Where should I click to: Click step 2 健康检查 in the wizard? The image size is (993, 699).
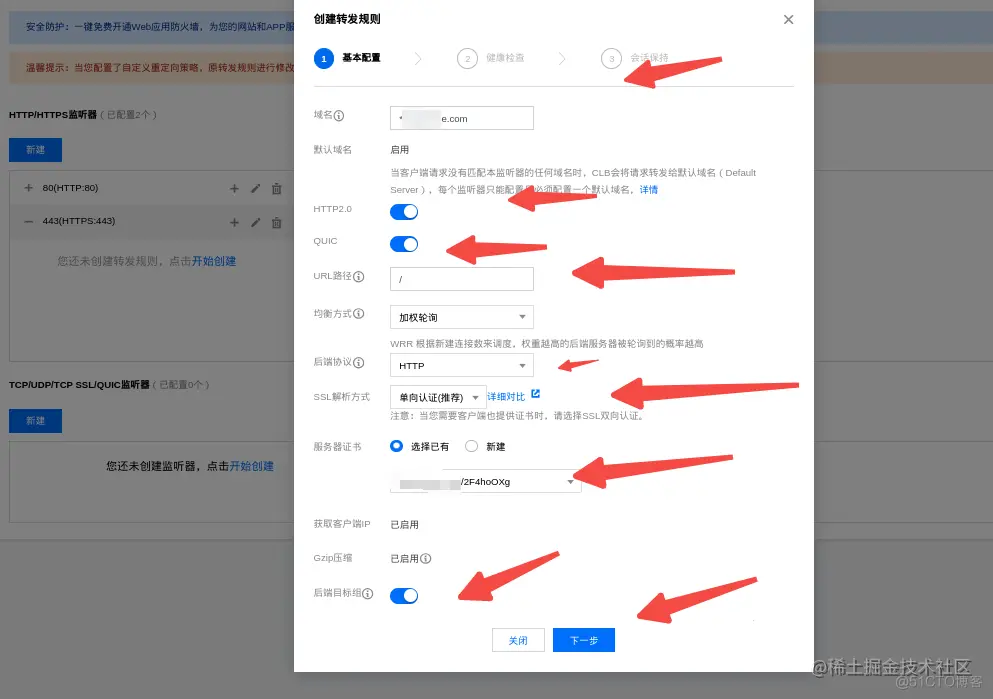(491, 58)
